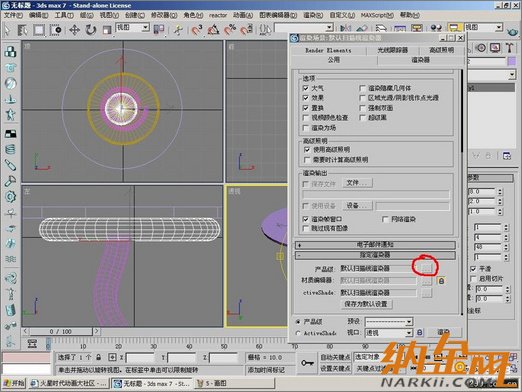The image size is (522, 392).
Task: Click the viewport lock icon near Render button
Action: 420,332
